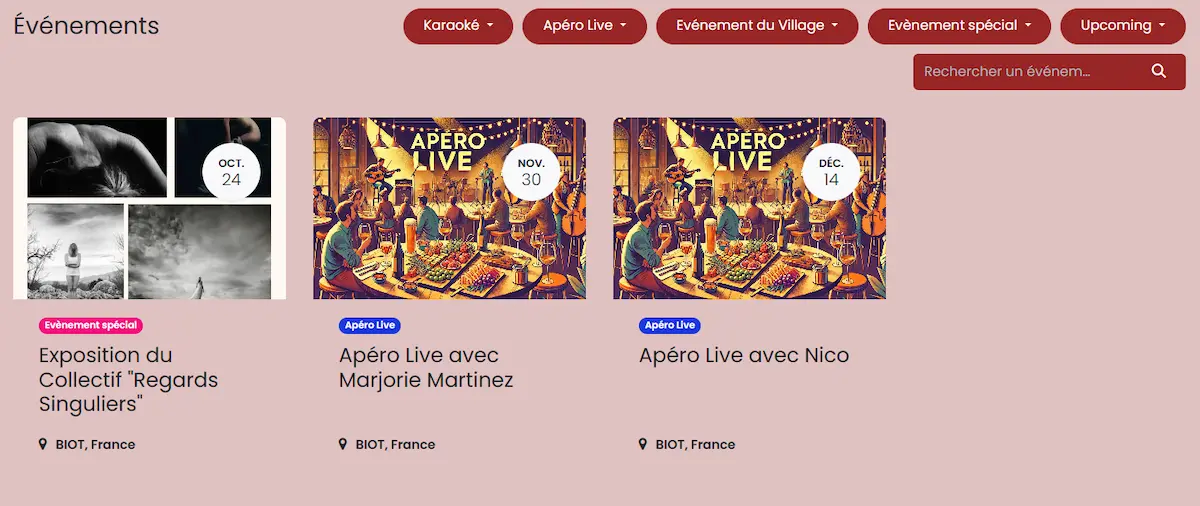Viewport: 1200px width, 506px height.
Task: Select the blue Apéro Live tag on Marjorie event
Action: [x=370, y=325]
